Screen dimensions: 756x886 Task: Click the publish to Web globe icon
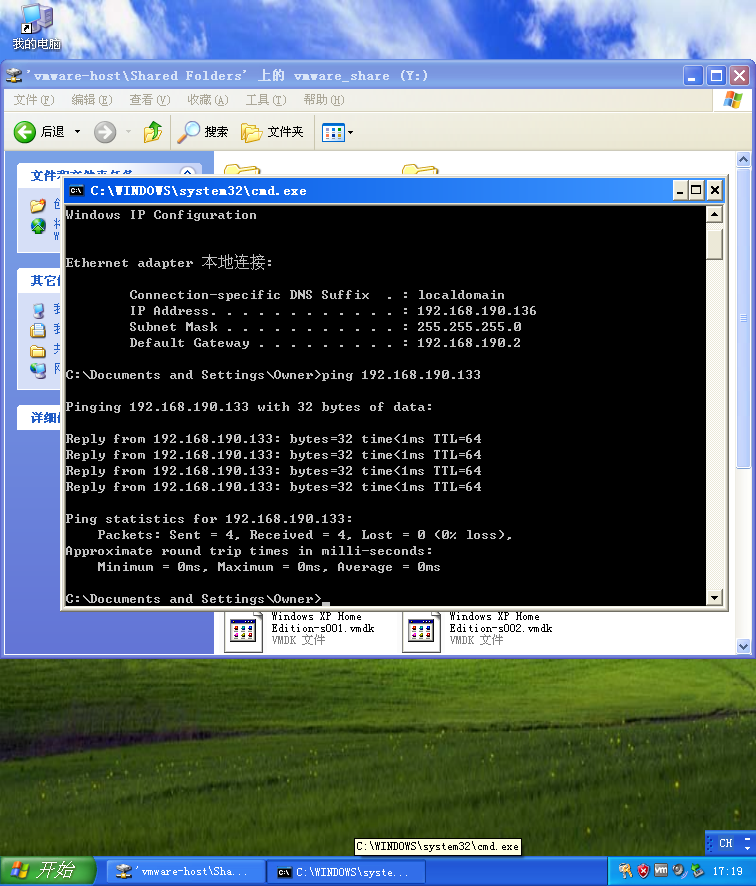(38, 226)
